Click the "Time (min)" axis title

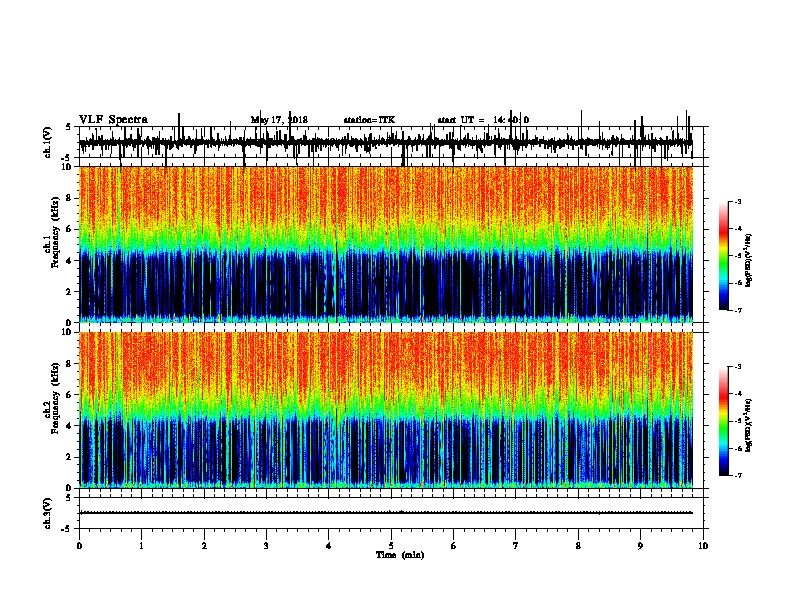tap(400, 555)
